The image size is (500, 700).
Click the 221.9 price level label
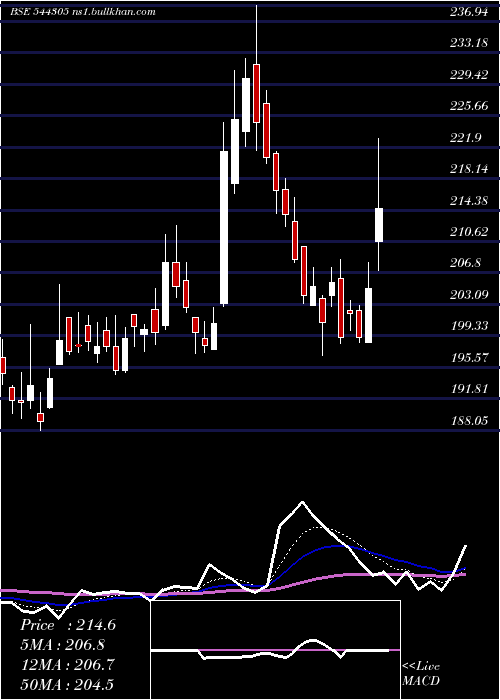468,138
